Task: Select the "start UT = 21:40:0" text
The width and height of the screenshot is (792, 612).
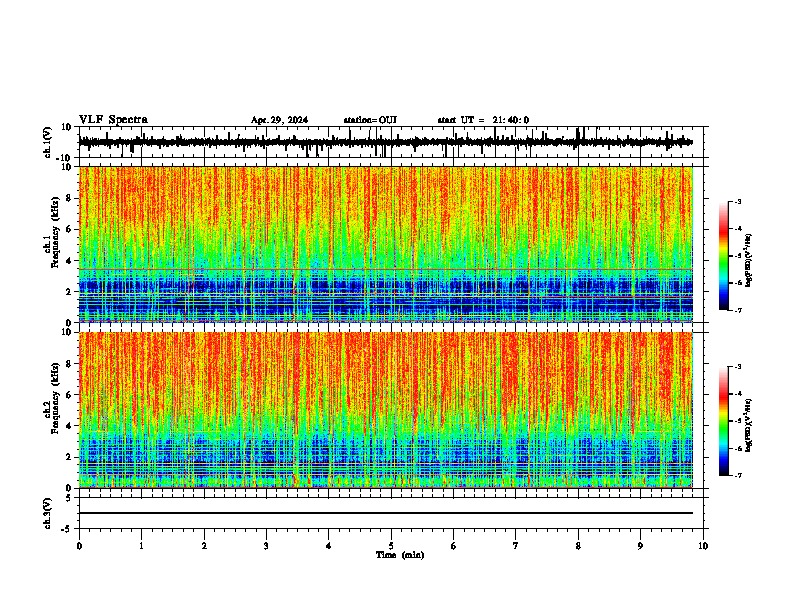Action: pos(483,120)
